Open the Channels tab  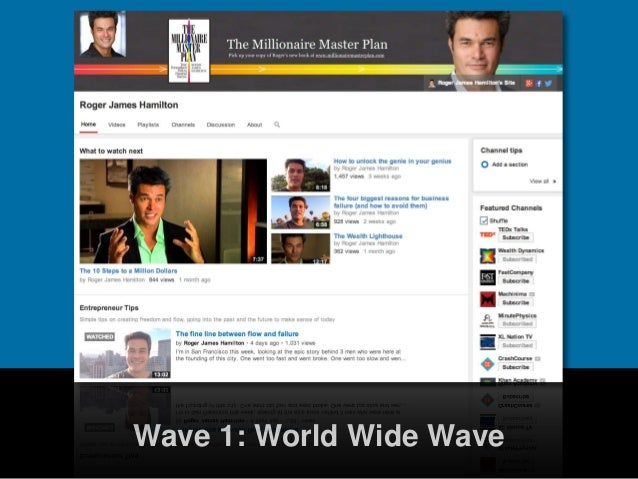point(183,125)
